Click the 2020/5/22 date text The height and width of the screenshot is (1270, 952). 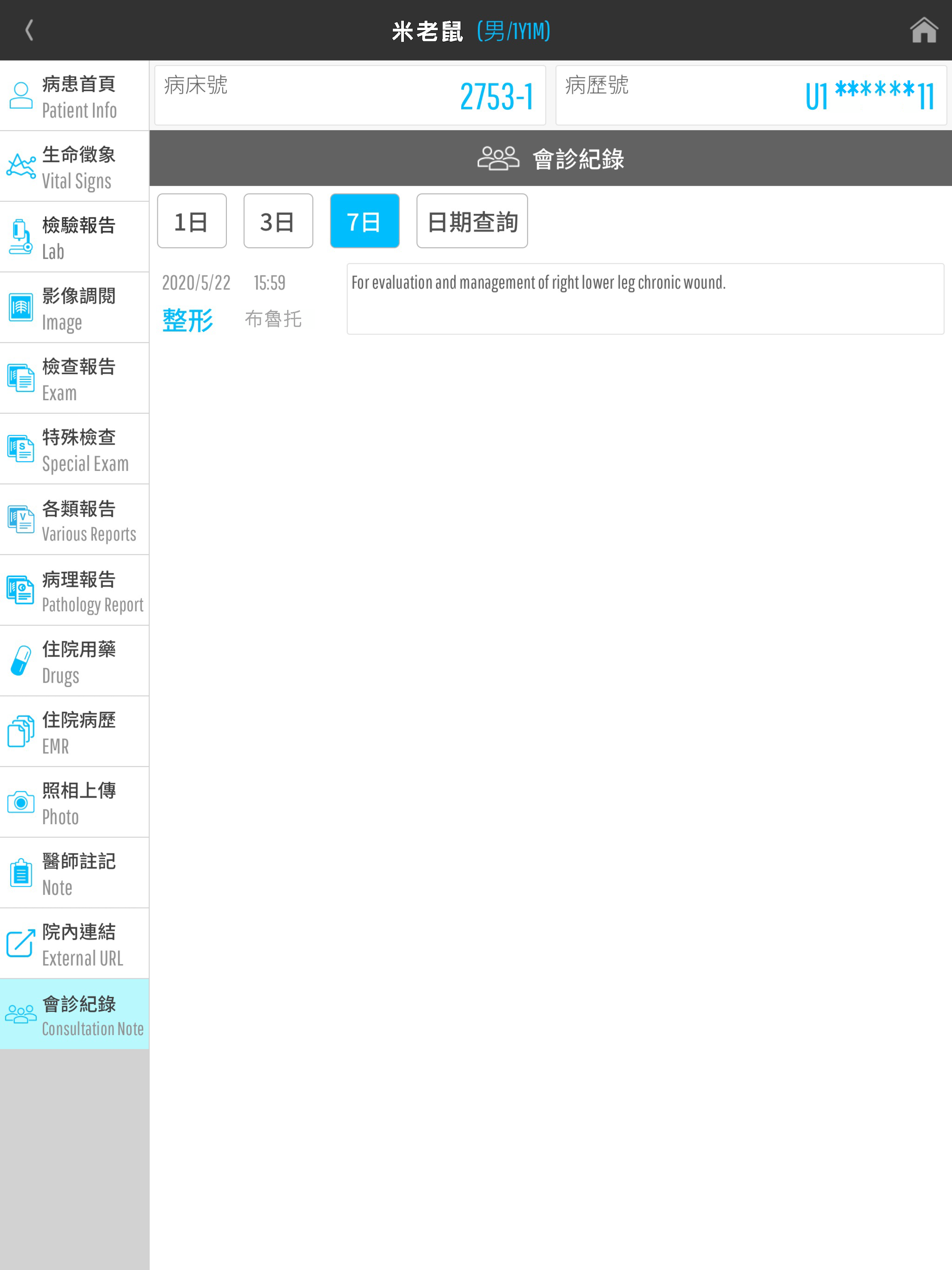[196, 283]
